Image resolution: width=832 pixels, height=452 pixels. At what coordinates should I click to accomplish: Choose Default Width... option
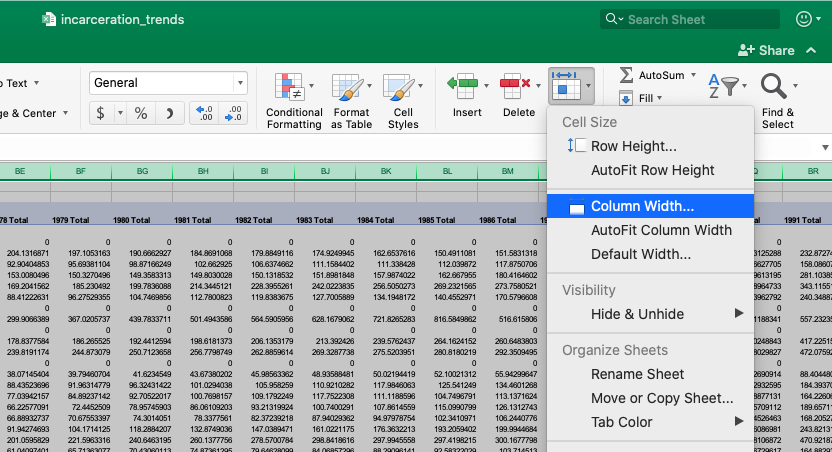[x=650, y=254]
